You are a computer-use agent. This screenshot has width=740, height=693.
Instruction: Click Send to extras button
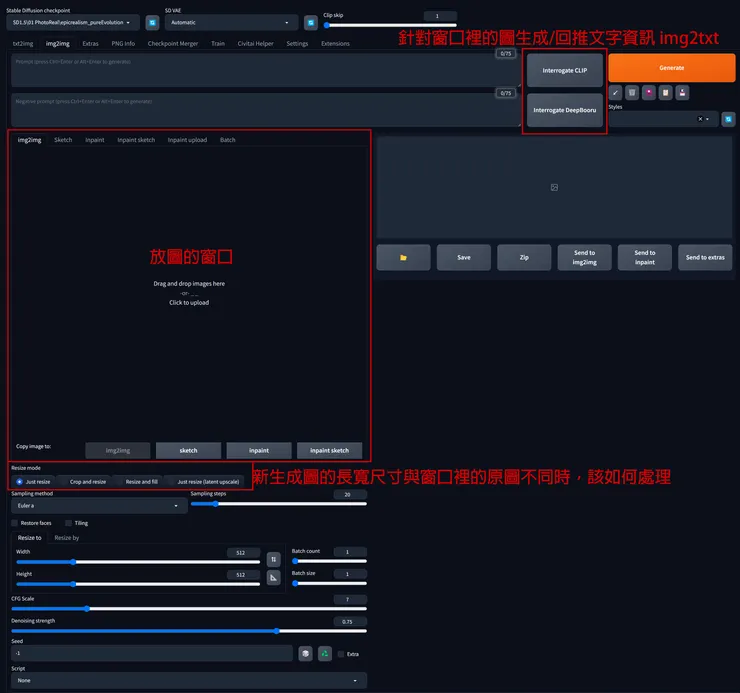point(705,257)
